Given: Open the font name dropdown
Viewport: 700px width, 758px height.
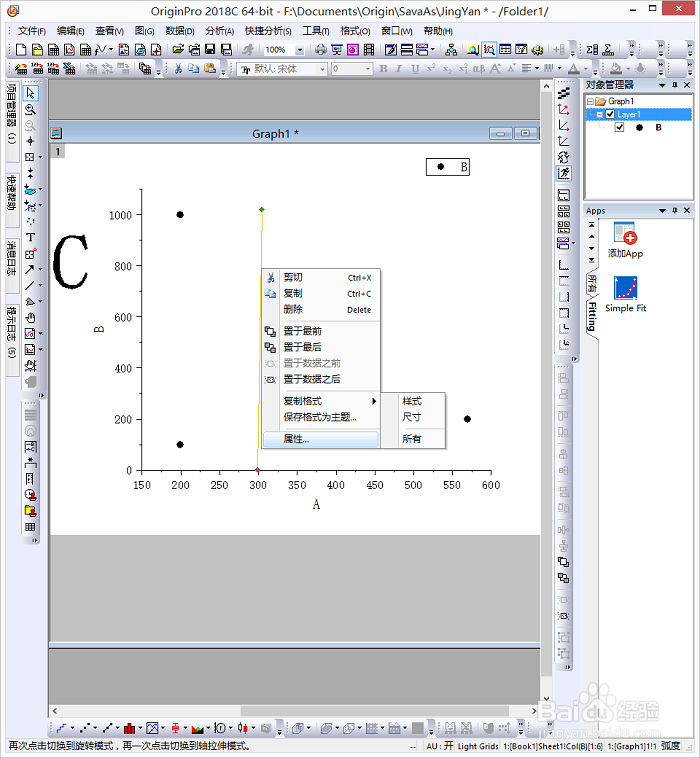Looking at the screenshot, I should point(322,69).
